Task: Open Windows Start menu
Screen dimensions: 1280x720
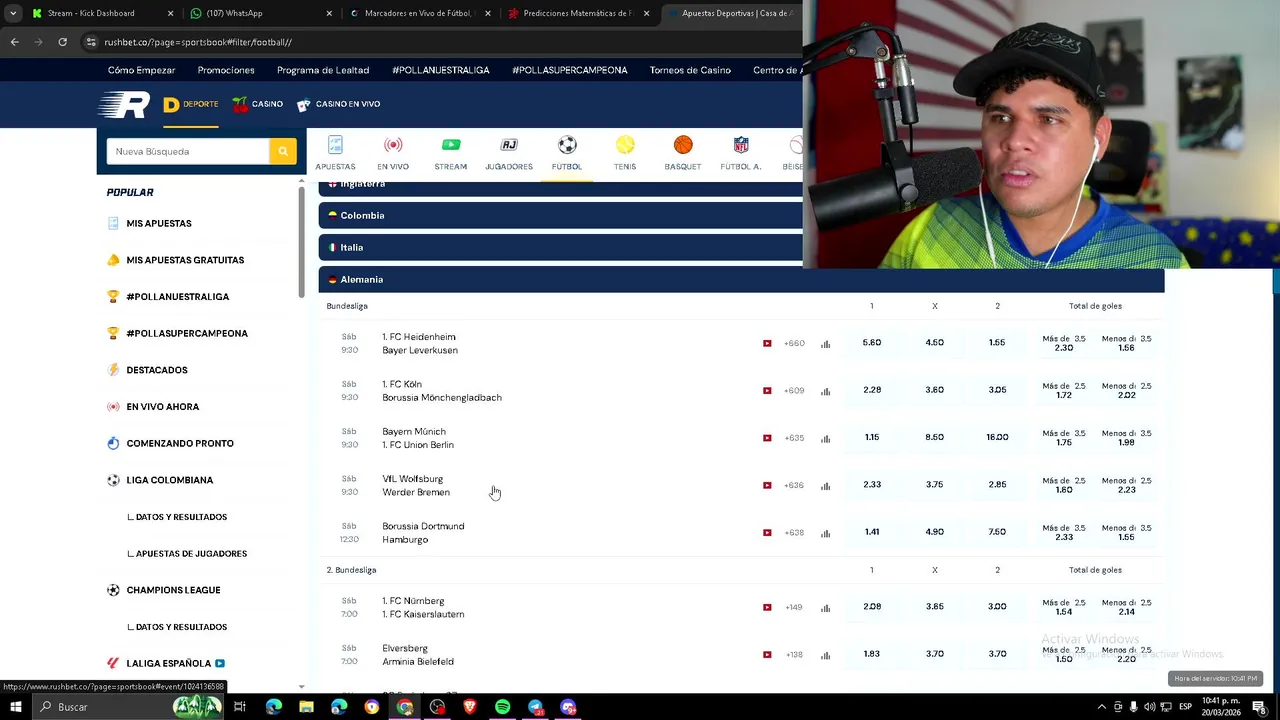Action: coord(15,707)
